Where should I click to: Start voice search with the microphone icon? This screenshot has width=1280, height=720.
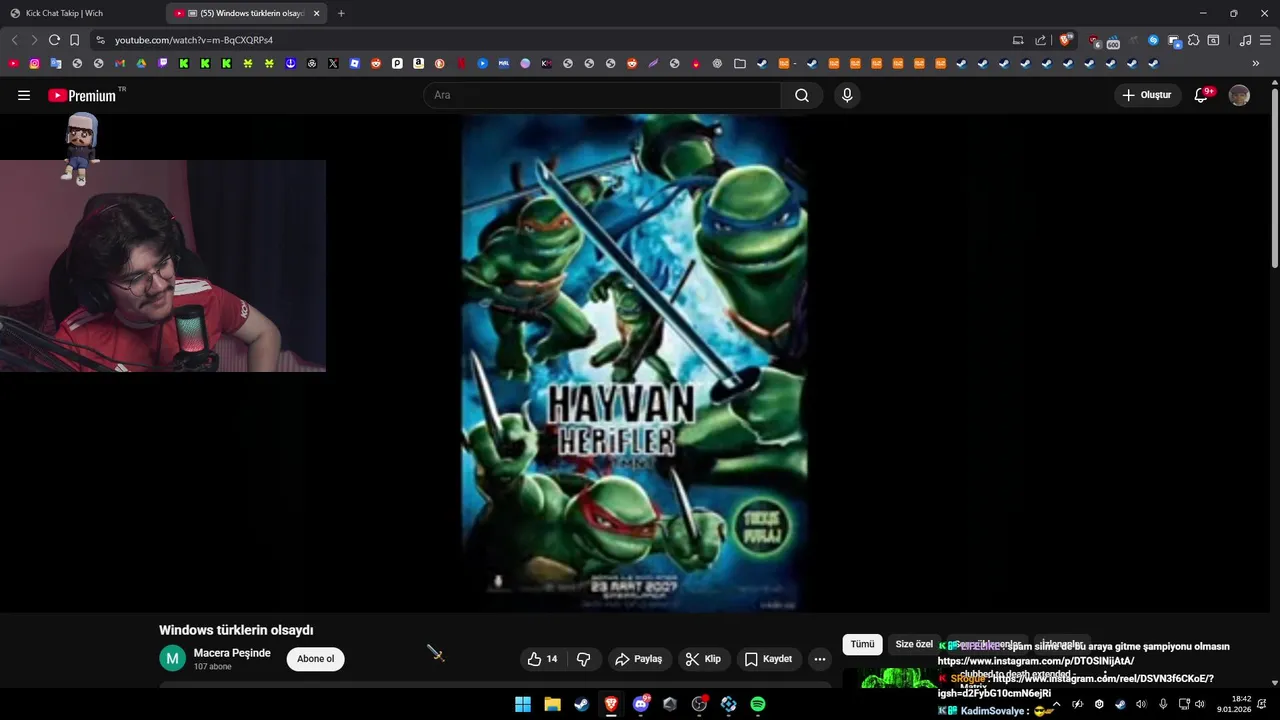847,95
